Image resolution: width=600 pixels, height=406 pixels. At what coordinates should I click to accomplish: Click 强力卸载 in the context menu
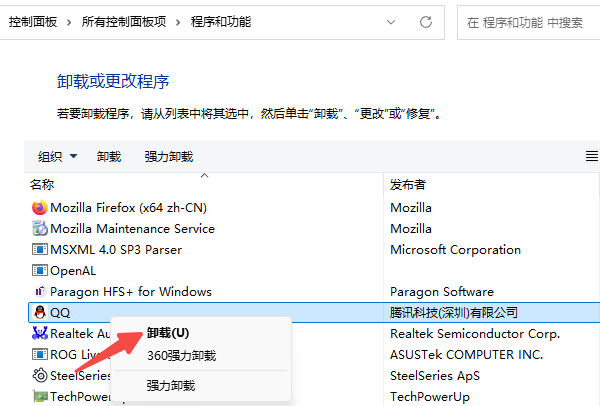click(x=170, y=385)
